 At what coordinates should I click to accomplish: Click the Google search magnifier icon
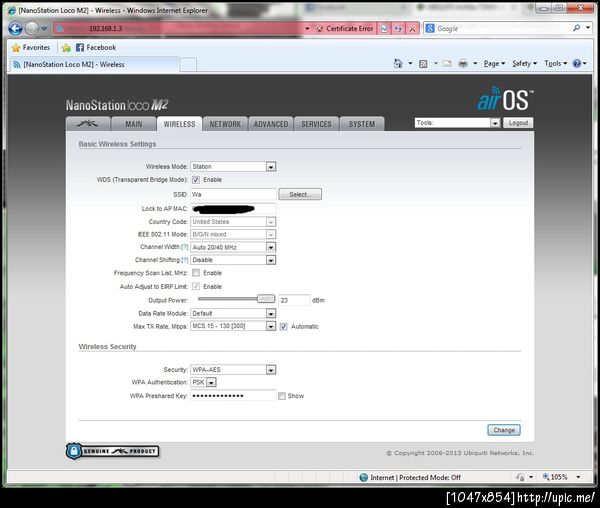pos(577,28)
